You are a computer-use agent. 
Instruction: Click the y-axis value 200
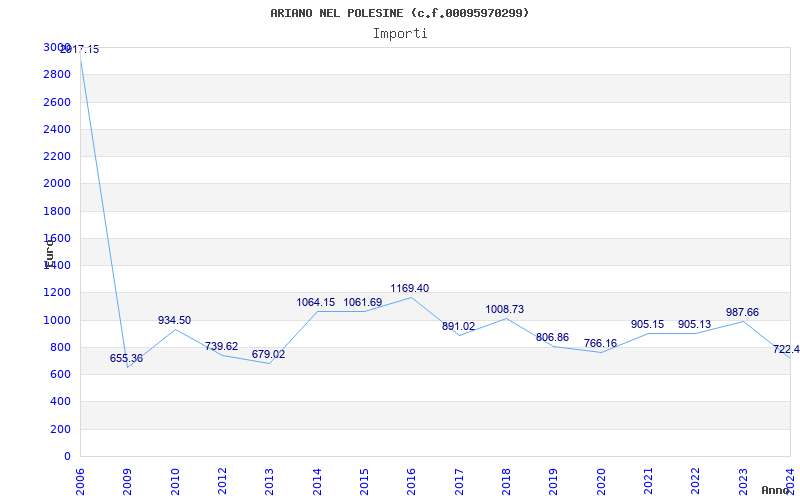click(x=61, y=430)
